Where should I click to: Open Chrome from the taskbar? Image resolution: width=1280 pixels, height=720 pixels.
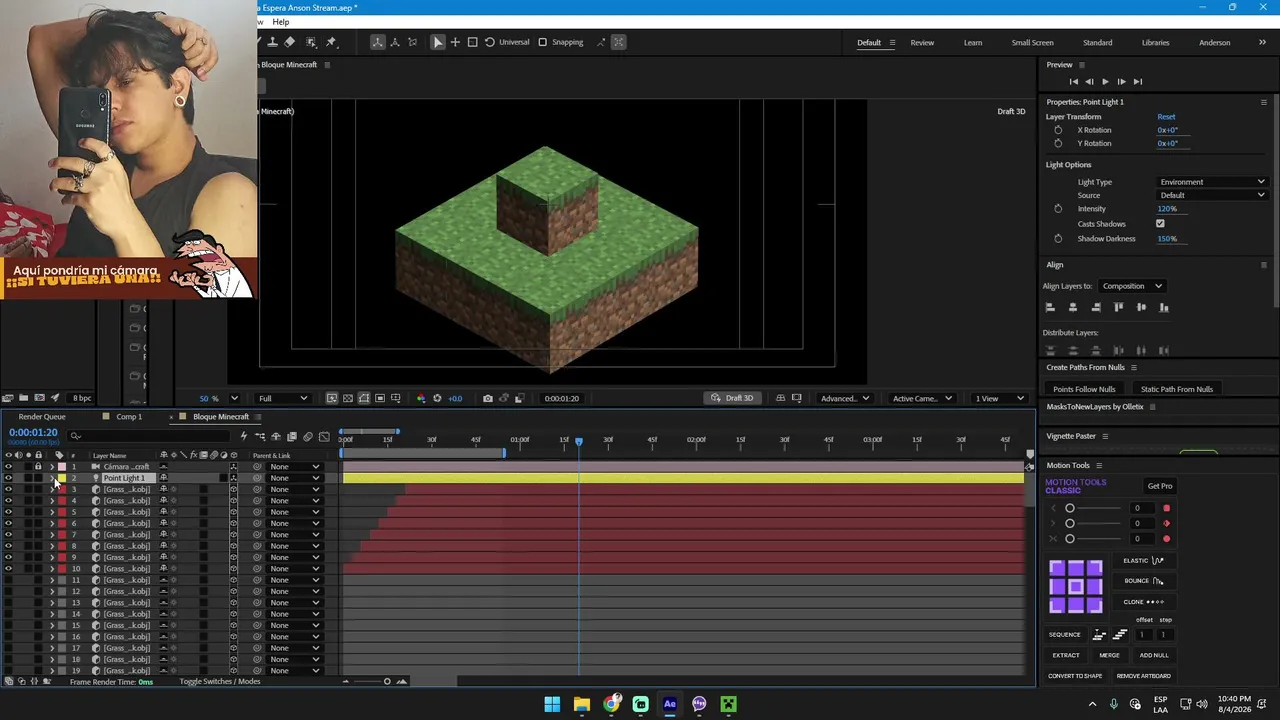click(x=611, y=704)
